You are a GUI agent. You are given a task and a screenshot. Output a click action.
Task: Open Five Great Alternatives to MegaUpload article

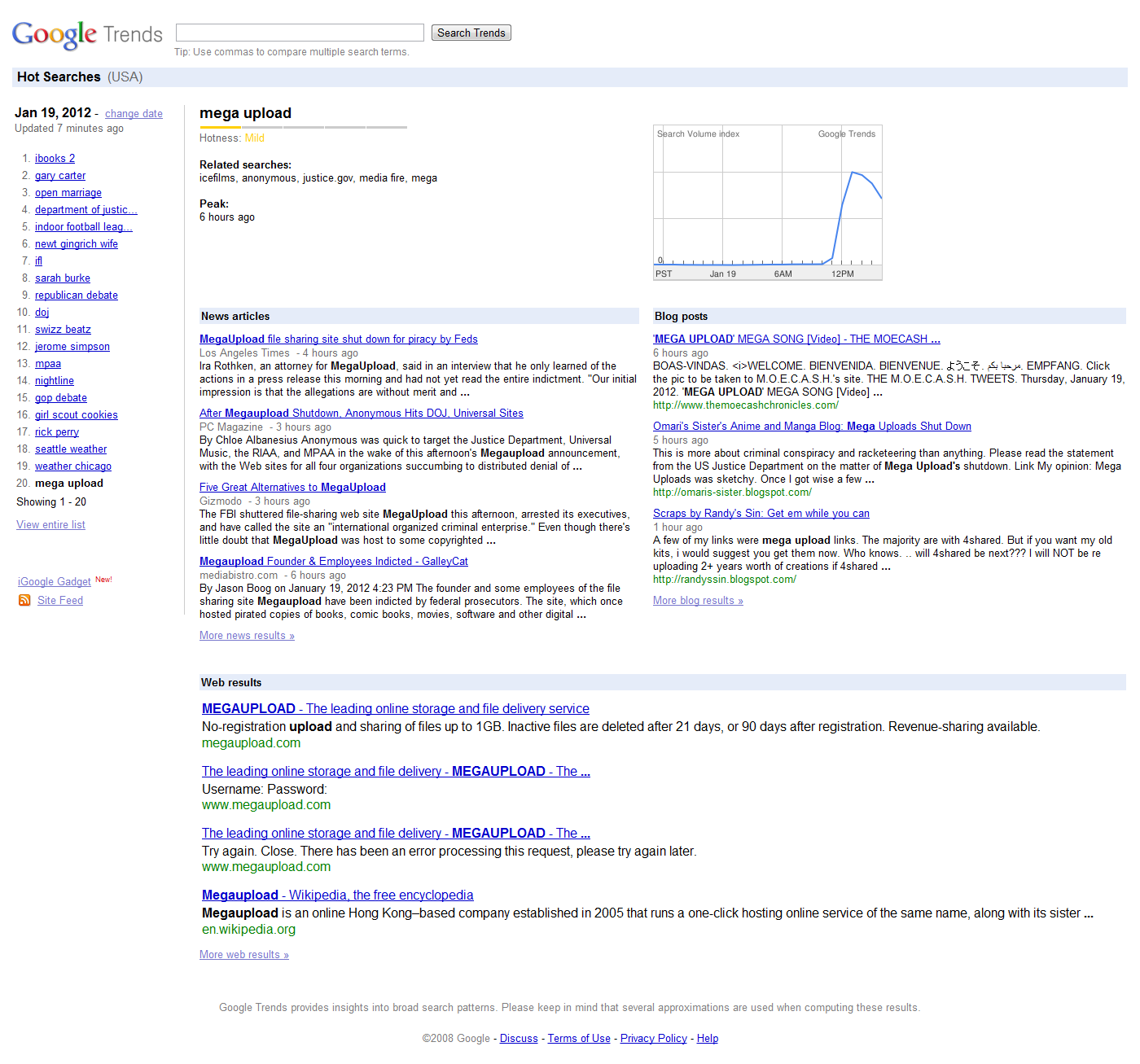[292, 488]
